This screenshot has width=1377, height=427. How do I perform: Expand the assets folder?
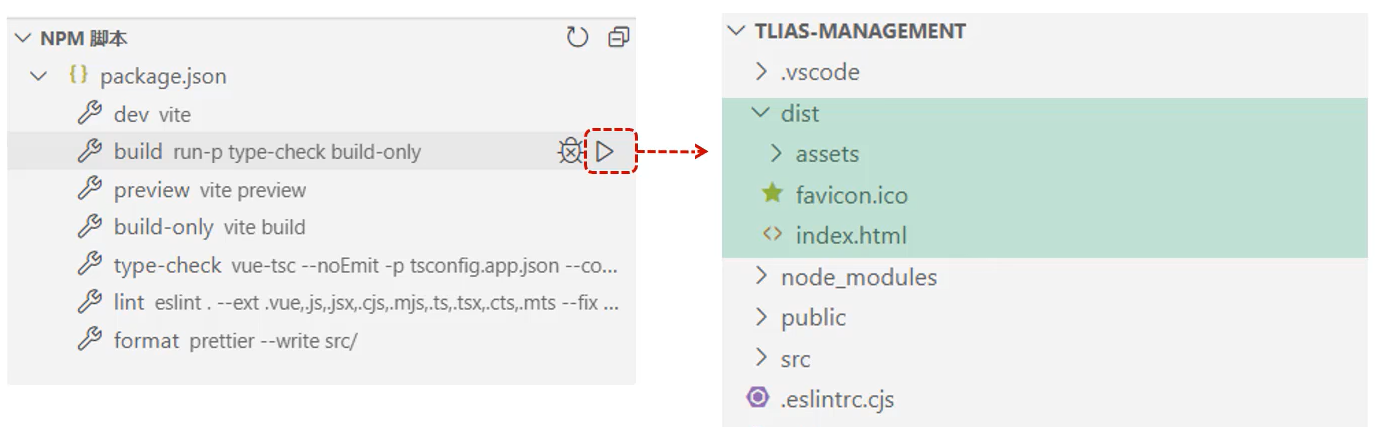pos(776,154)
